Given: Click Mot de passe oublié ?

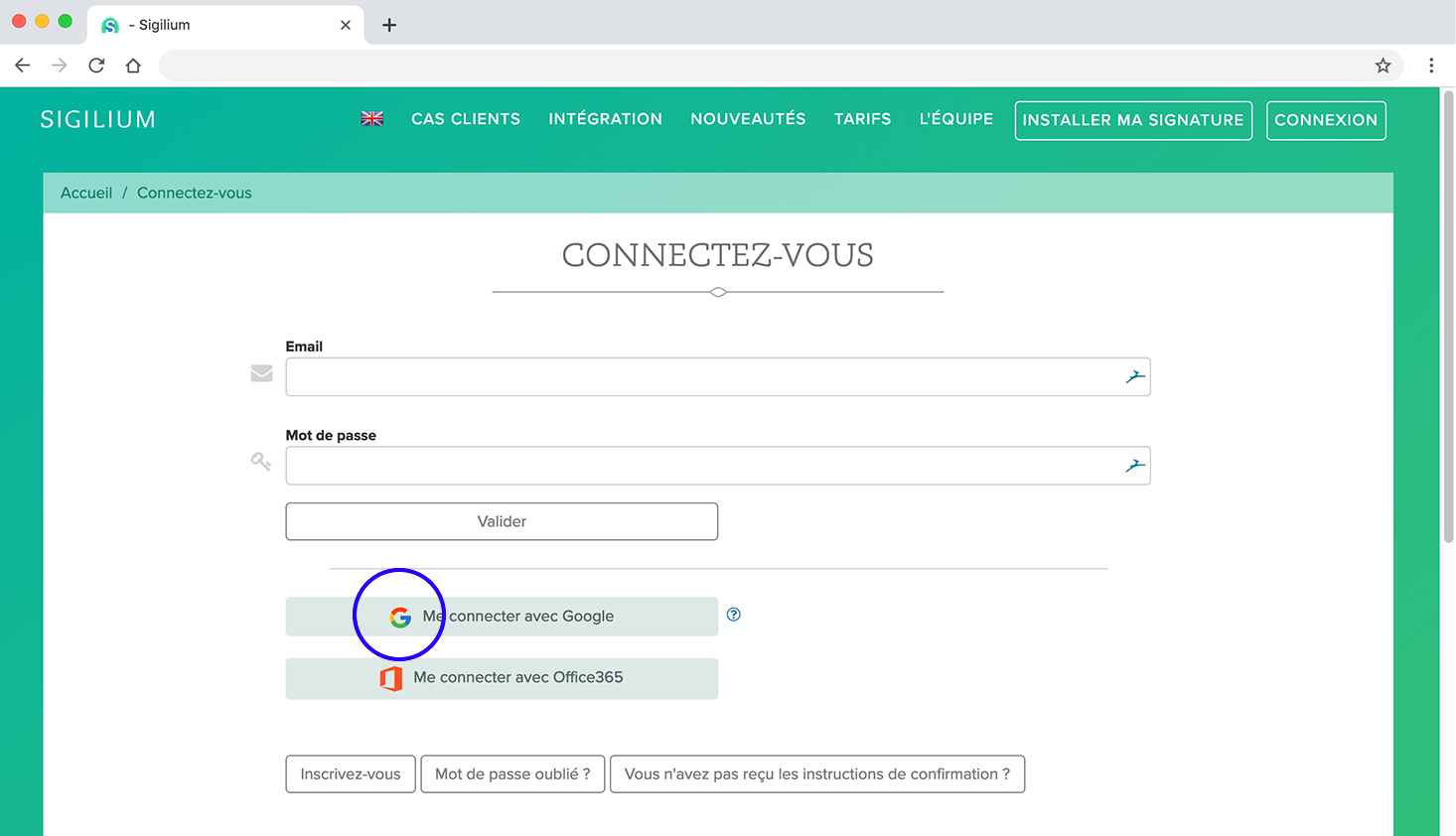Looking at the screenshot, I should (x=512, y=774).
